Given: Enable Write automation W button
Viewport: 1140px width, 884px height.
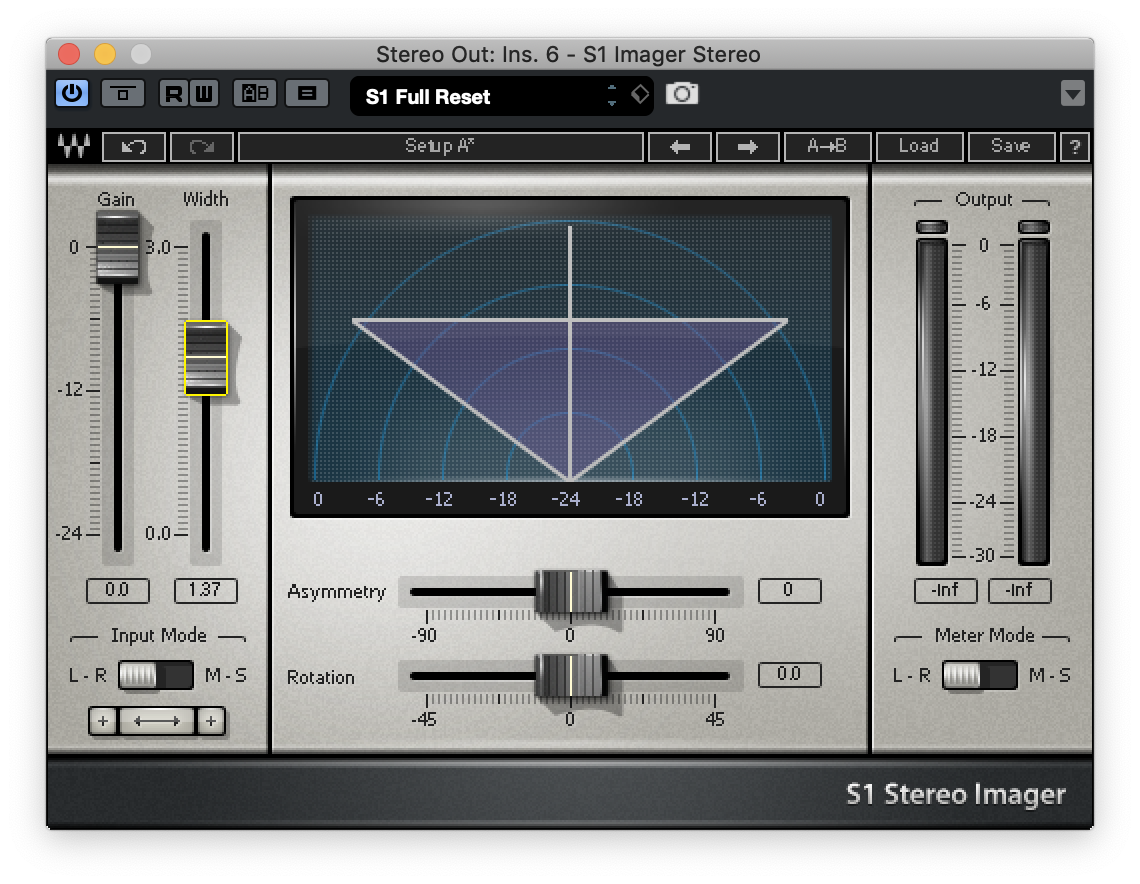Looking at the screenshot, I should click(x=204, y=94).
